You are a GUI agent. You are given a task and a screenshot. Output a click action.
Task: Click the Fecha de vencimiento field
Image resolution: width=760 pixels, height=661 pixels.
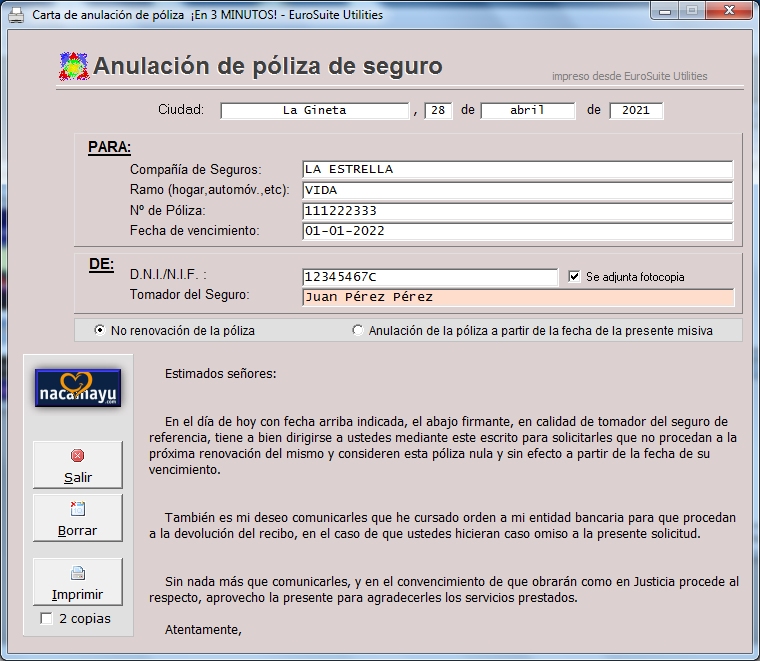coord(517,231)
